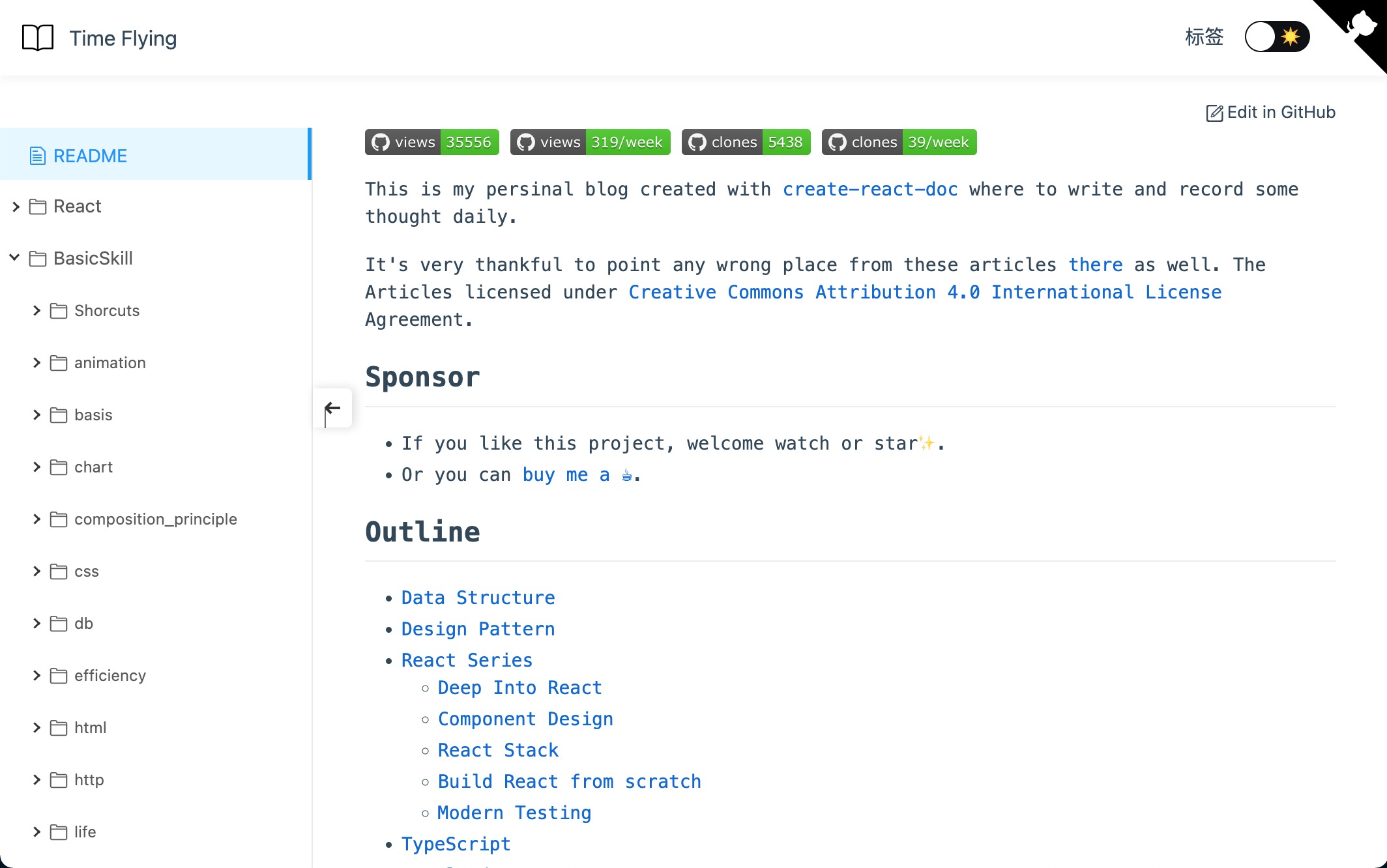Collapse the BasicSkill folder chevron
Image resolution: width=1387 pixels, height=868 pixels.
point(14,258)
